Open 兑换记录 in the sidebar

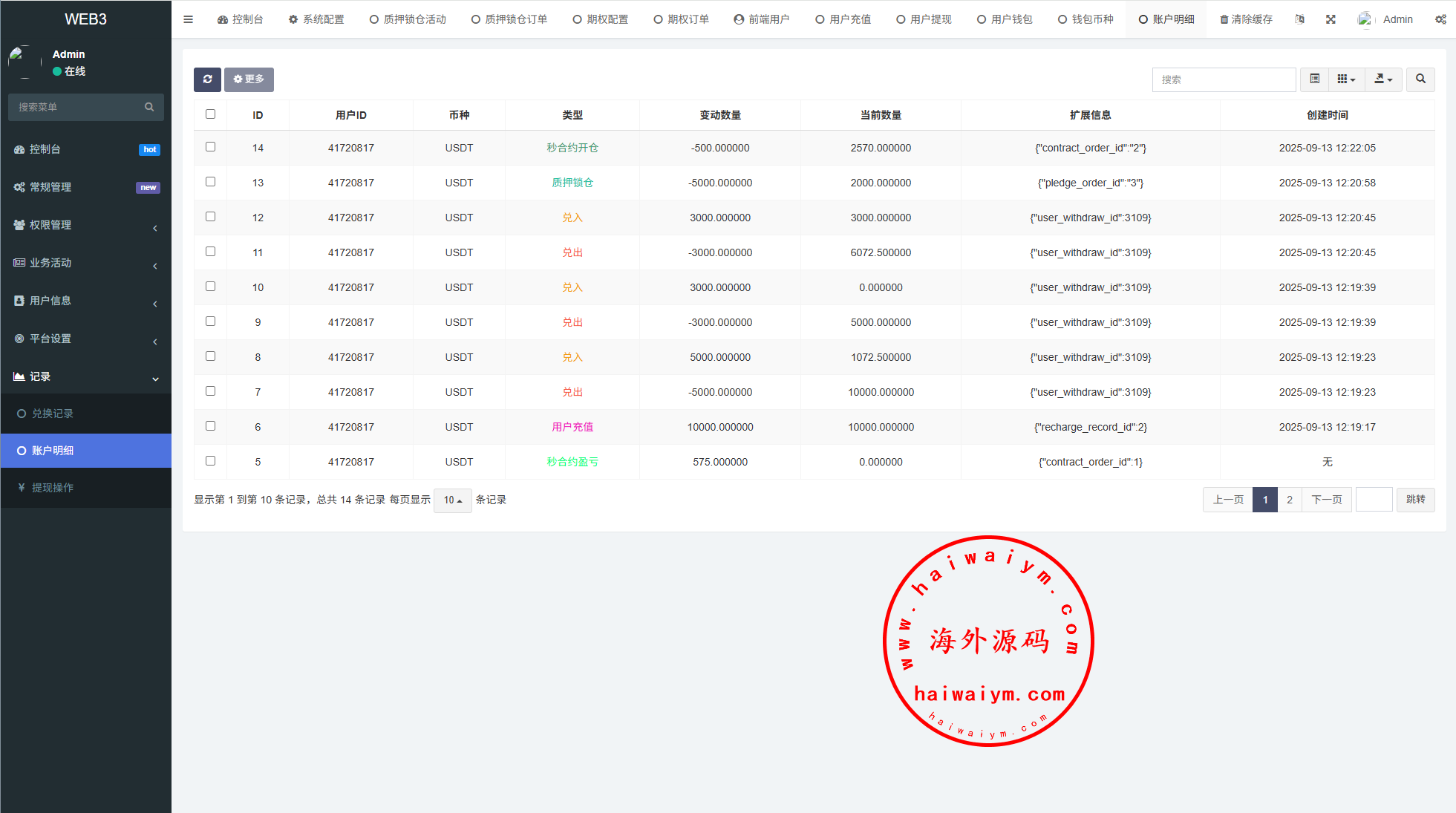coord(53,414)
